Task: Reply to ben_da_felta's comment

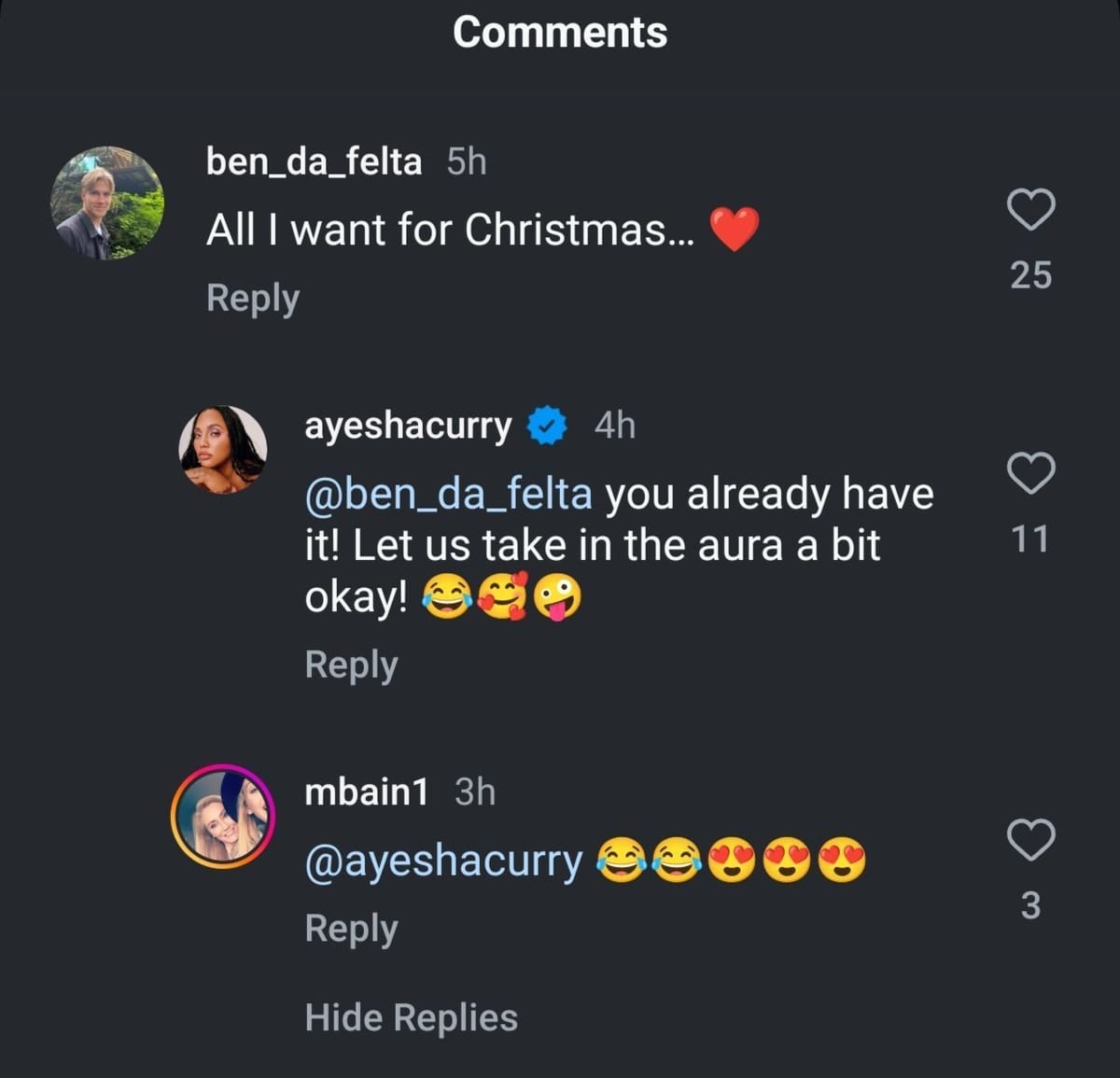Action: (251, 297)
